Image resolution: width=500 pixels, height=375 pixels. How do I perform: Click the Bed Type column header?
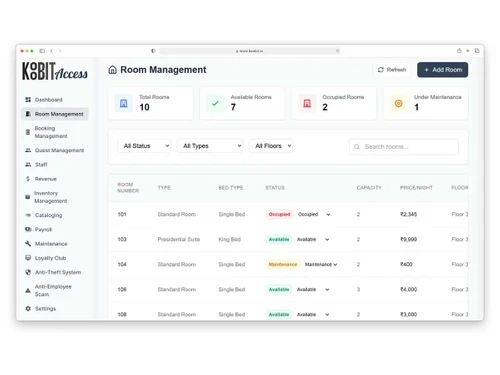pyautogui.click(x=231, y=188)
